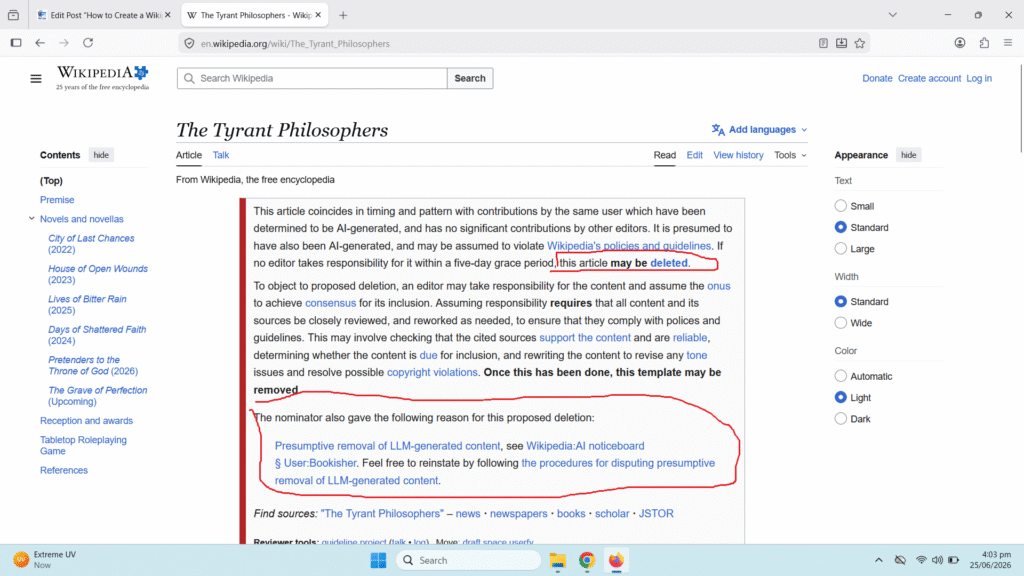
Task: Open a new browser tab with plus
Action: [x=343, y=15]
